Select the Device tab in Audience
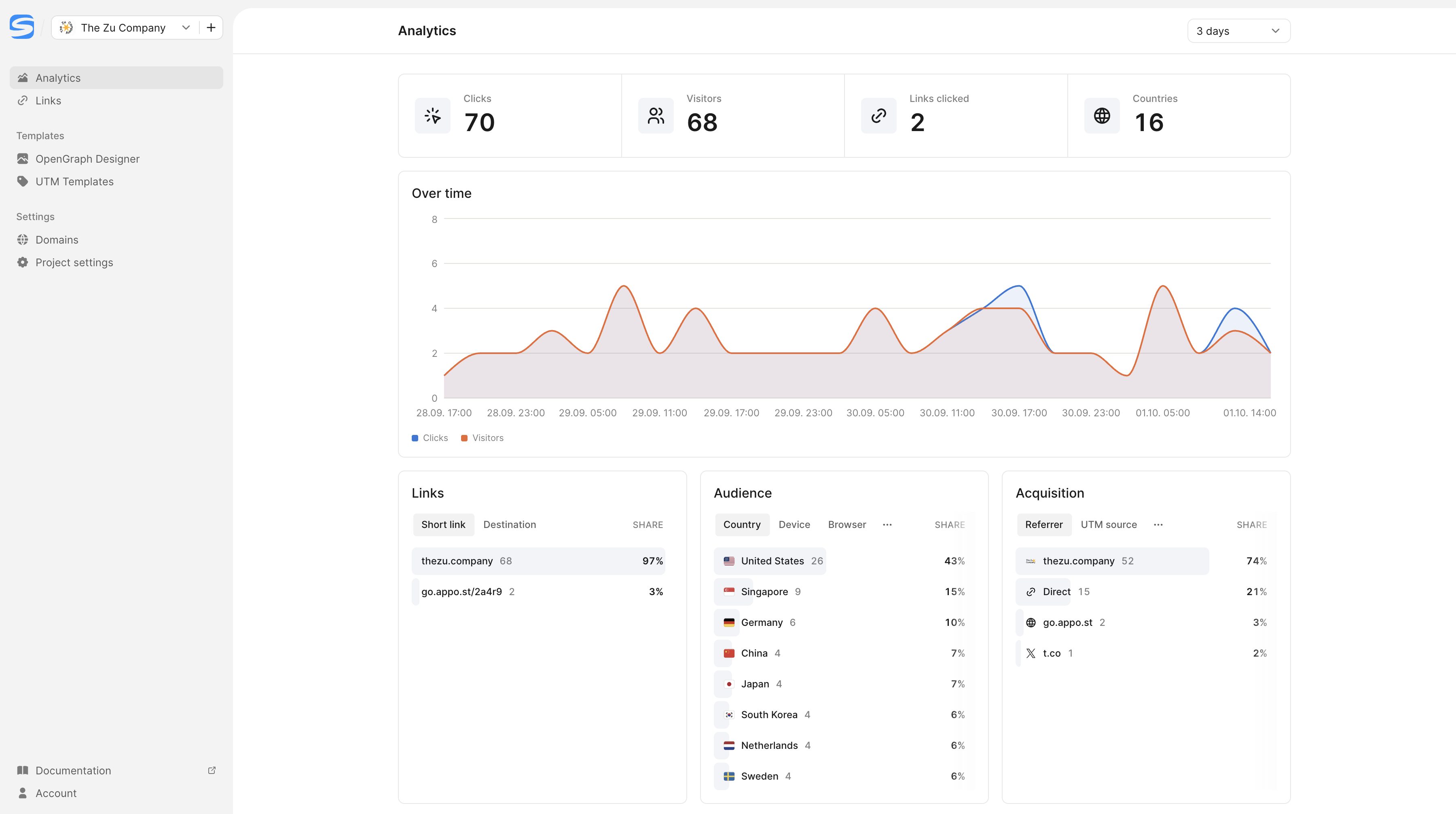The image size is (1456, 814). pyautogui.click(x=794, y=525)
